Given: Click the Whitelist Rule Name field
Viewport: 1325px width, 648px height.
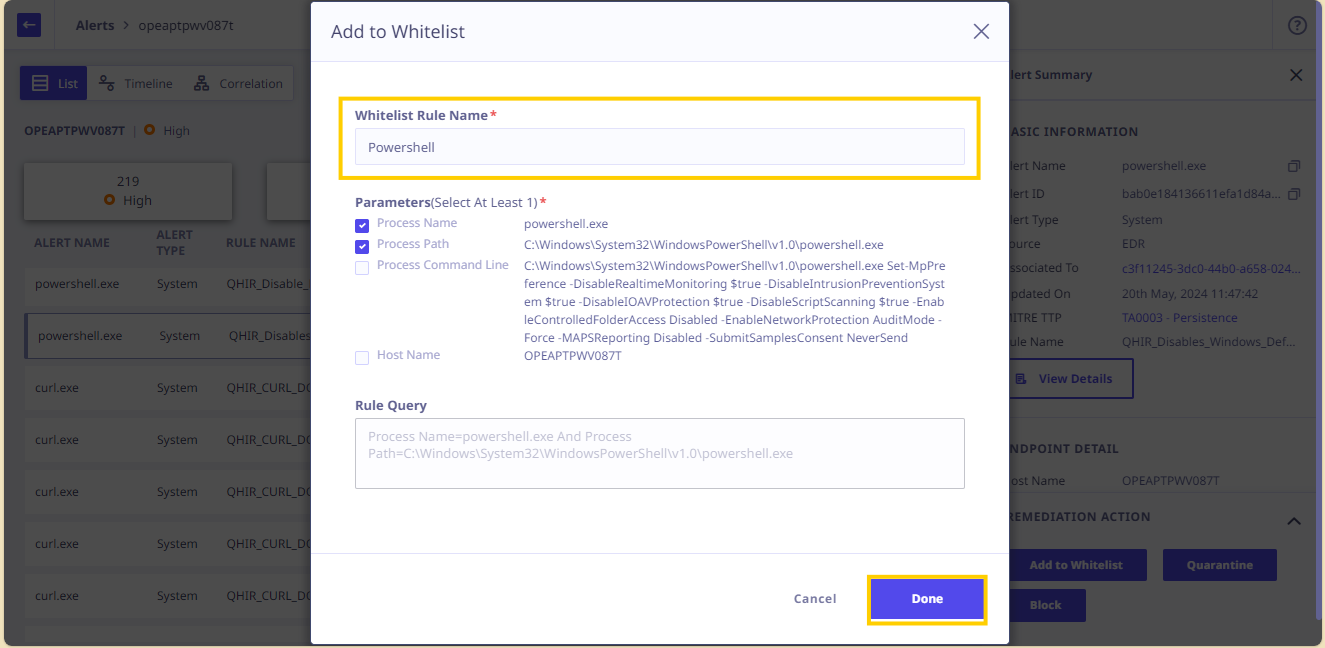Looking at the screenshot, I should 660,146.
